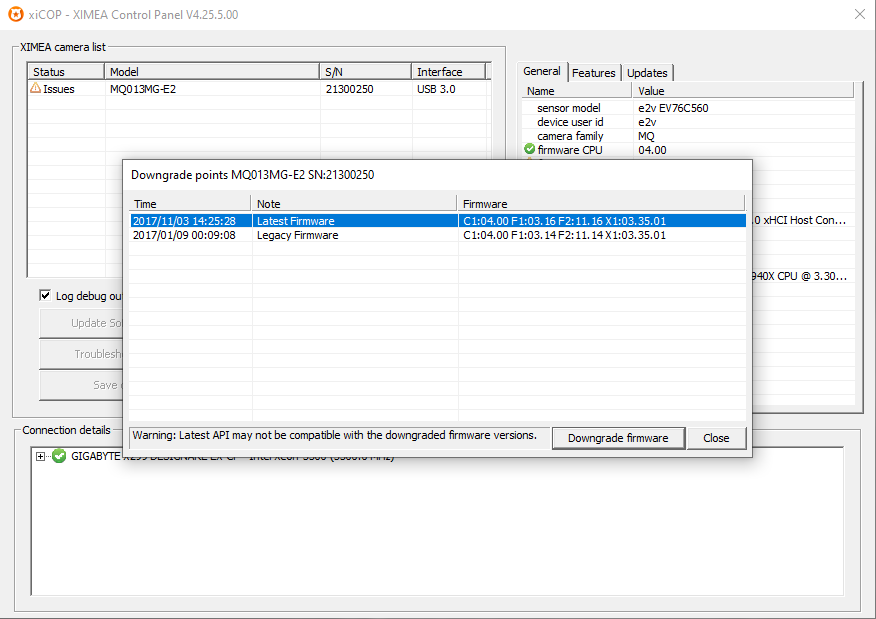Click the partially hidden Troubleshoot button
This screenshot has height=619, width=876.
pyautogui.click(x=81, y=354)
